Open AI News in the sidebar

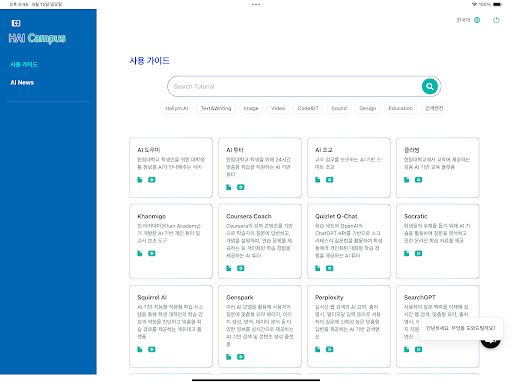point(22,82)
